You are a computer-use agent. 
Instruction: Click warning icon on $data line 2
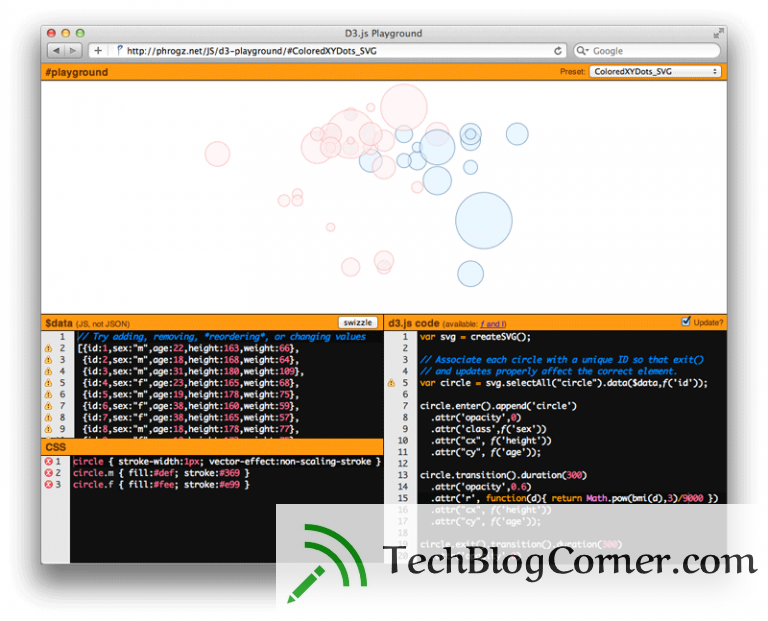coord(48,348)
